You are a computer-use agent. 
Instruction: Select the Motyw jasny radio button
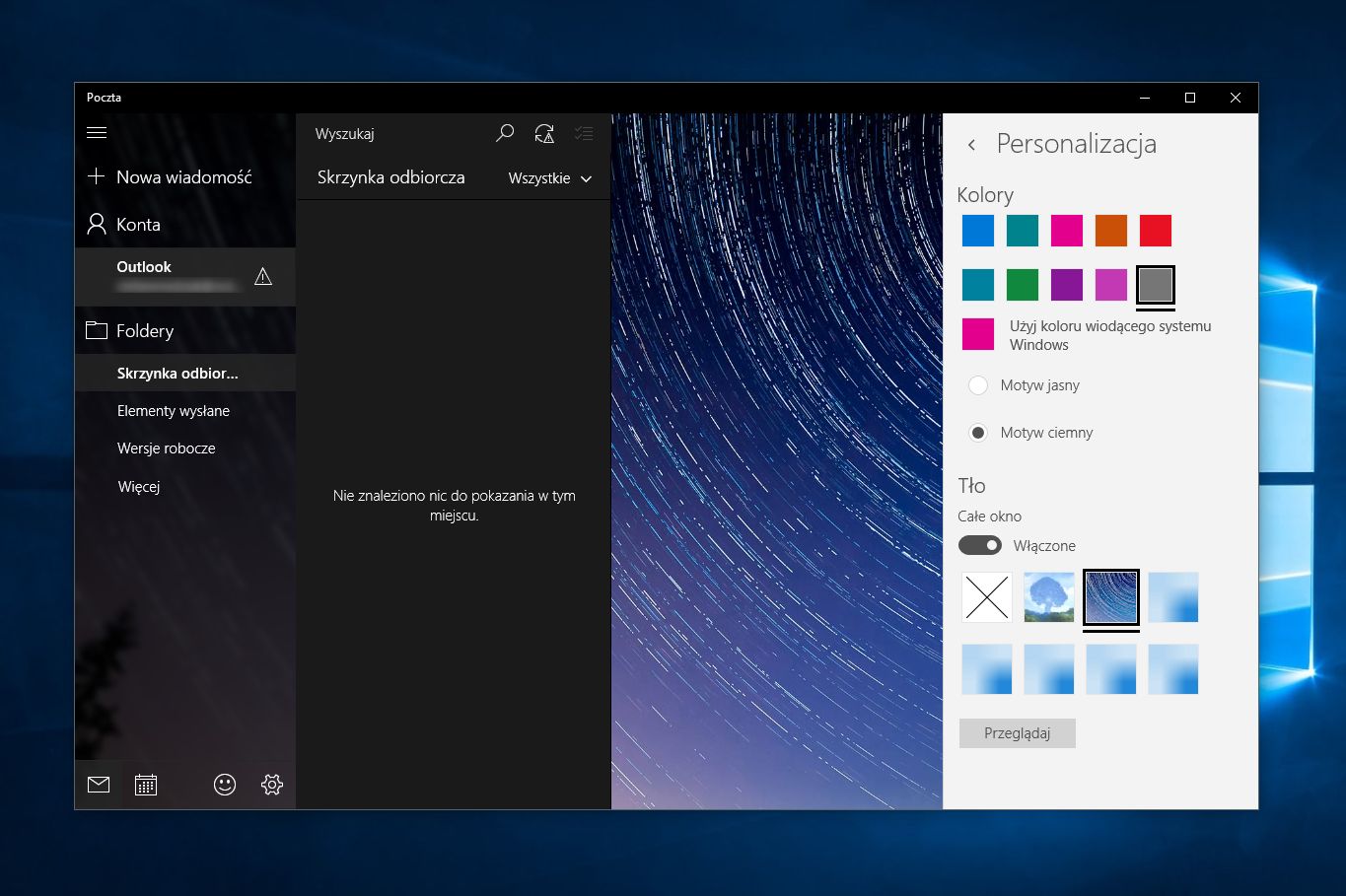[x=978, y=385]
